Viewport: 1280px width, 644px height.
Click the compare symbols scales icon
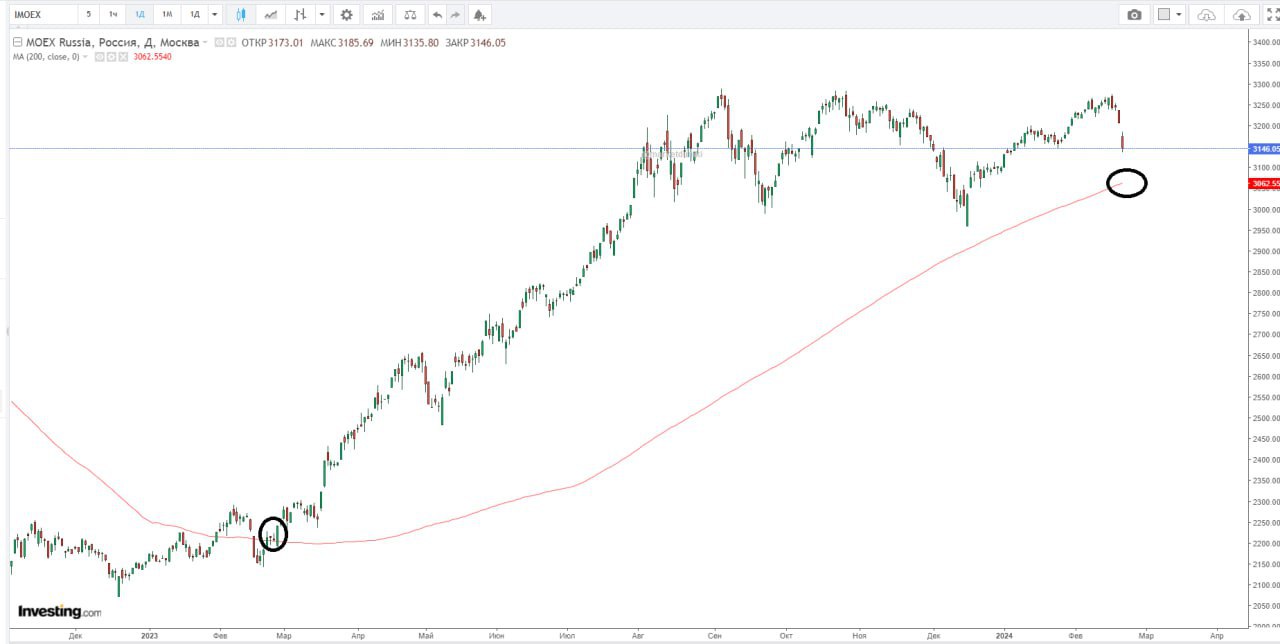[x=408, y=15]
